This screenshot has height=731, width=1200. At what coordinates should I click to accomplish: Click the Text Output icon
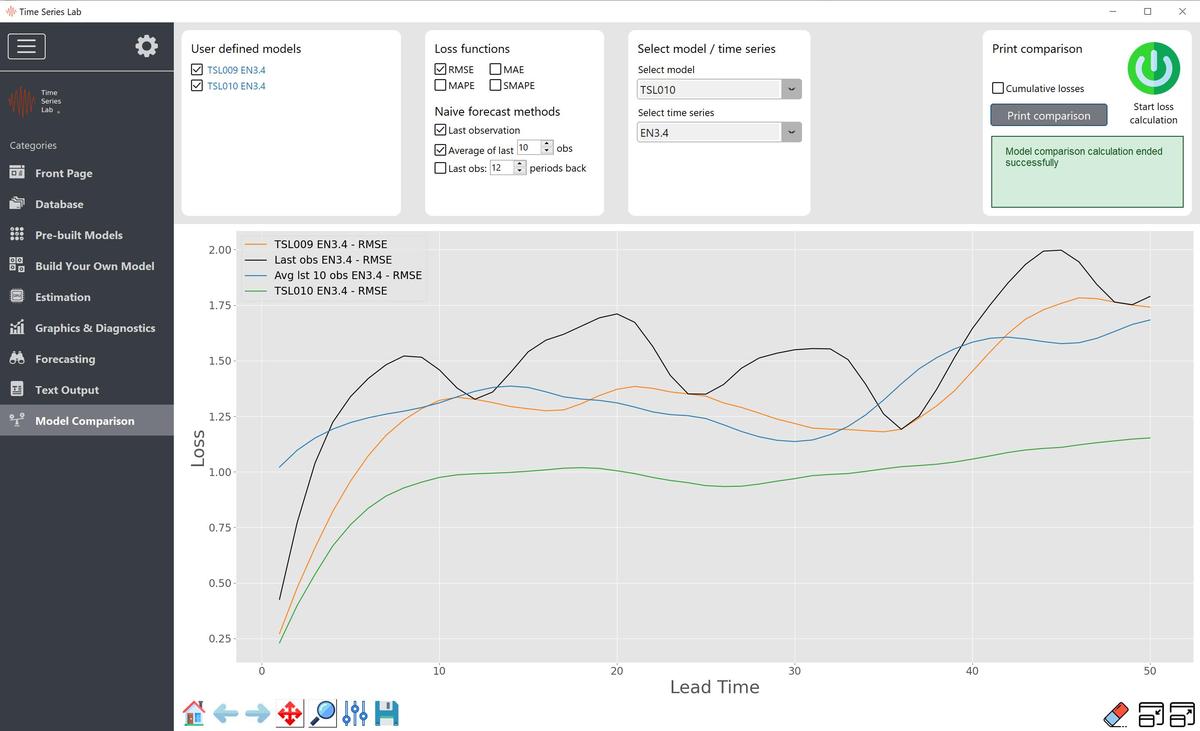tap(17, 390)
